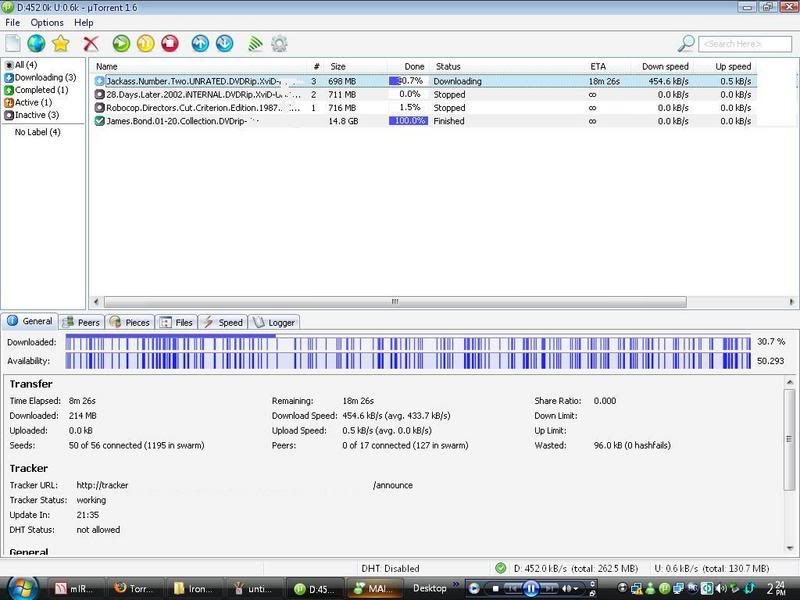Click the "50 of 56 connected (1195 in swarm)" seeds value
Viewport: 800px width, 600px height.
coord(136,445)
